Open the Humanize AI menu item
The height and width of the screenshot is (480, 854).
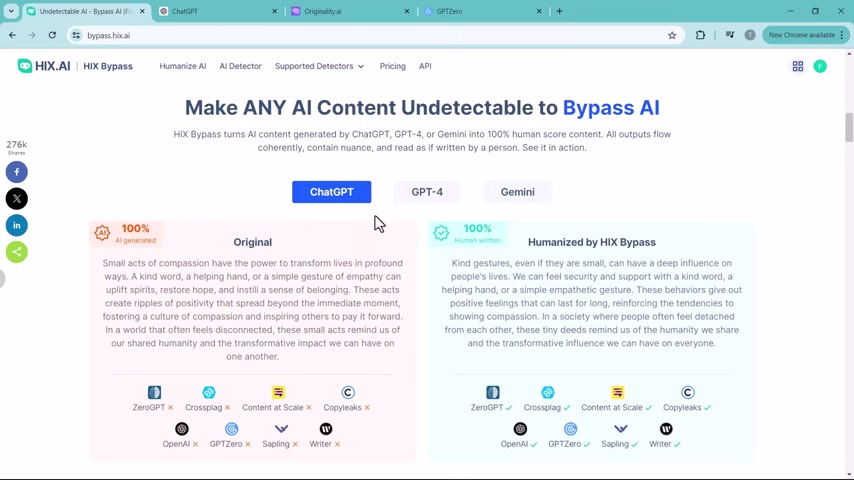[183, 66]
